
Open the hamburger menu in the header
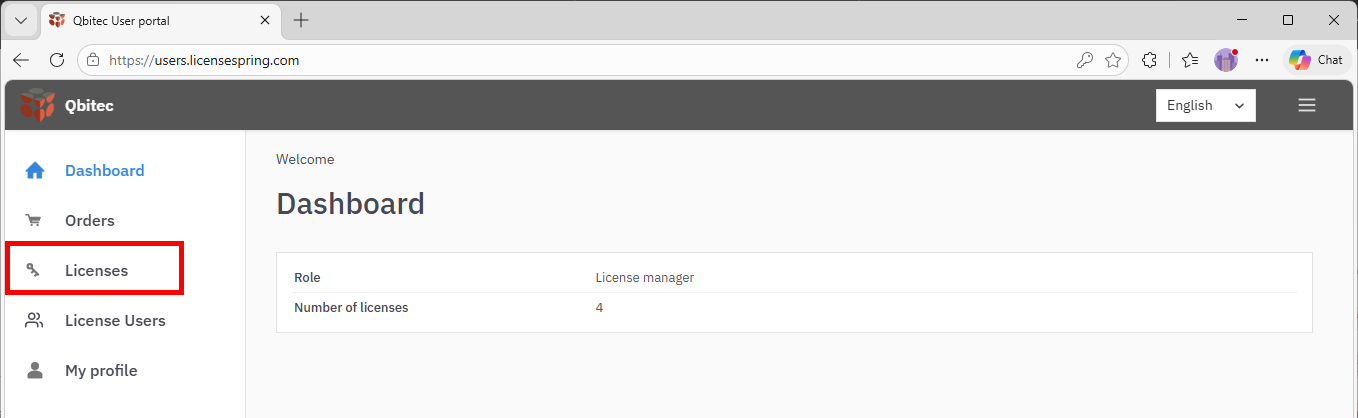[x=1306, y=105]
